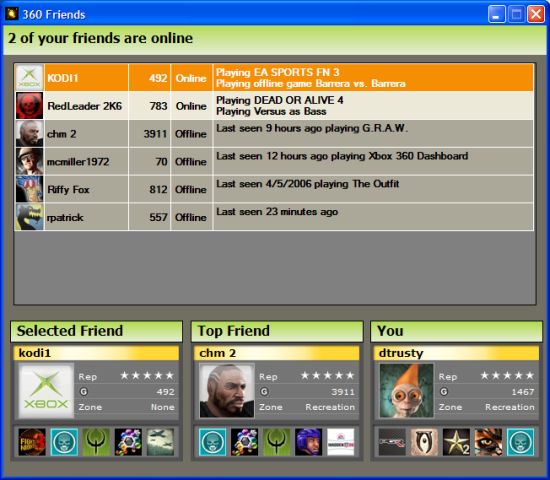Click the dtrusty orange-haired avatar
Viewport: 550px width, 480px height.
pyautogui.click(x=407, y=391)
